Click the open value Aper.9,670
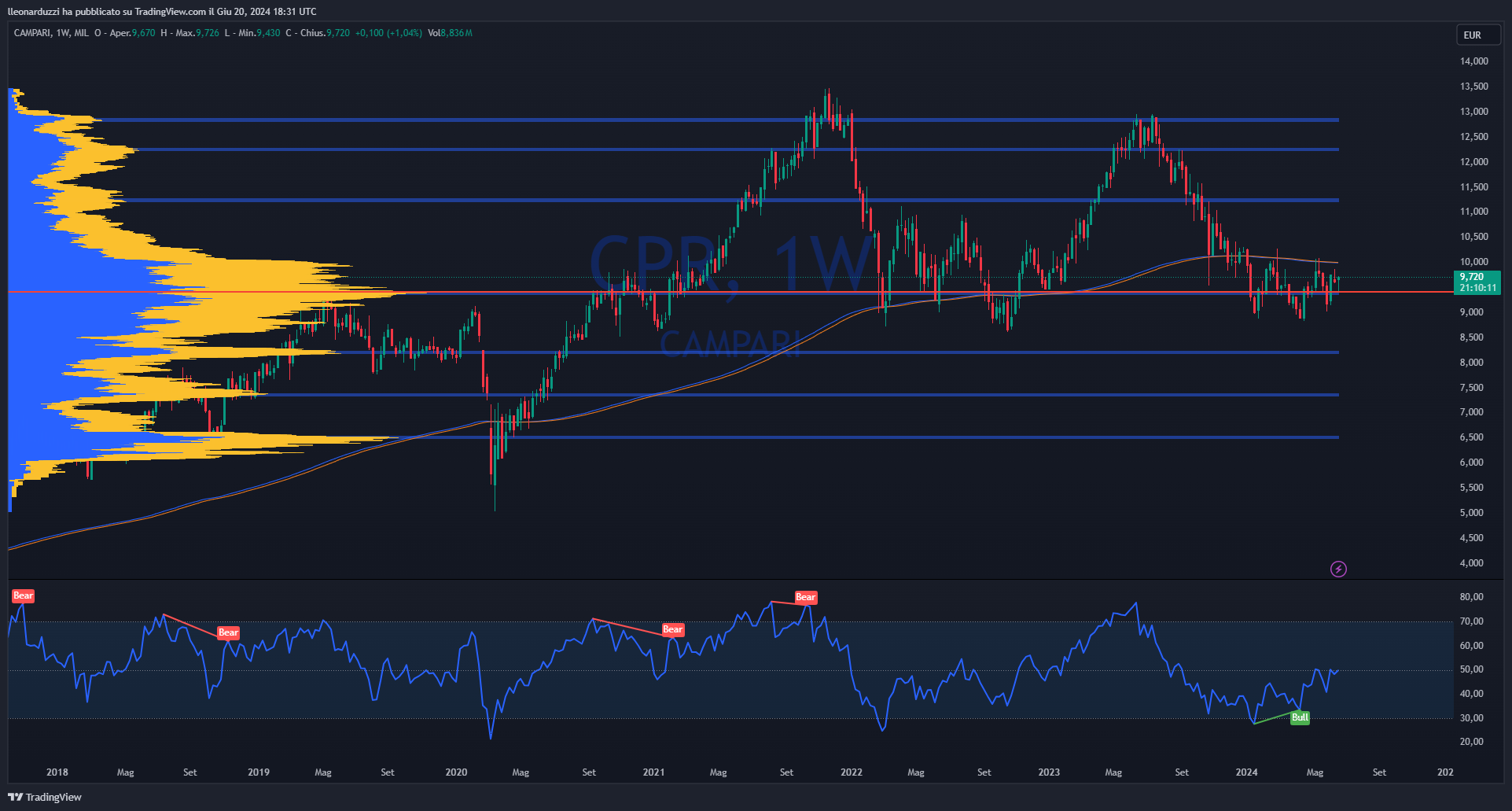1512x811 pixels. click(x=125, y=33)
